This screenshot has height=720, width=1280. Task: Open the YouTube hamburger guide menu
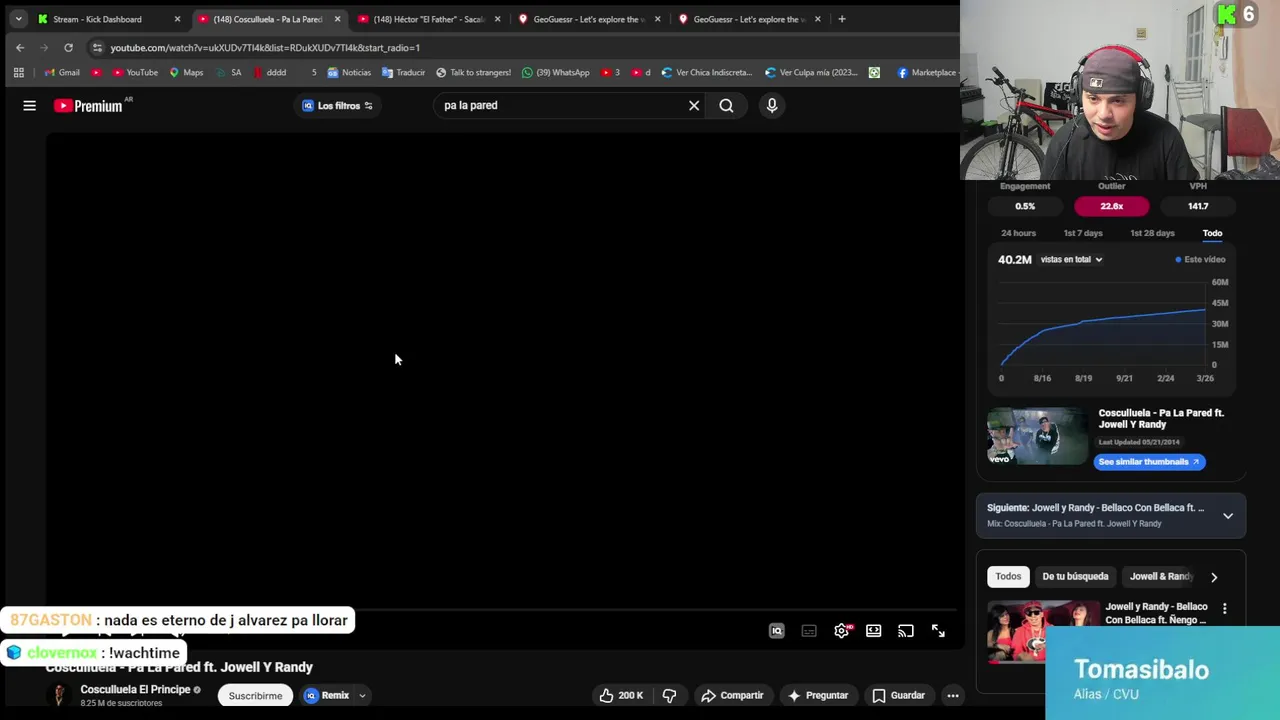click(x=29, y=105)
